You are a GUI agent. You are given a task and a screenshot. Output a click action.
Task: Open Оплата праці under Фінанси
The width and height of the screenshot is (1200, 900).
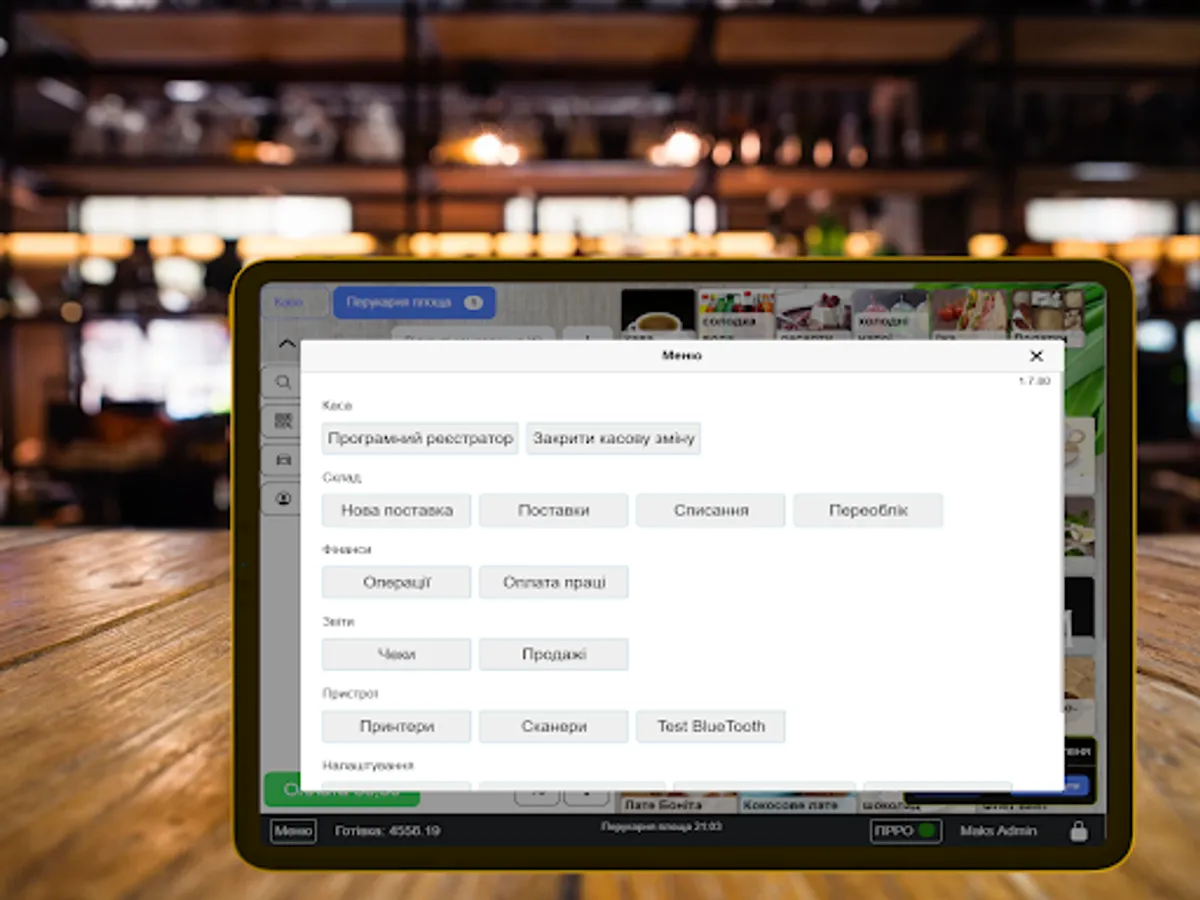pyautogui.click(x=554, y=582)
